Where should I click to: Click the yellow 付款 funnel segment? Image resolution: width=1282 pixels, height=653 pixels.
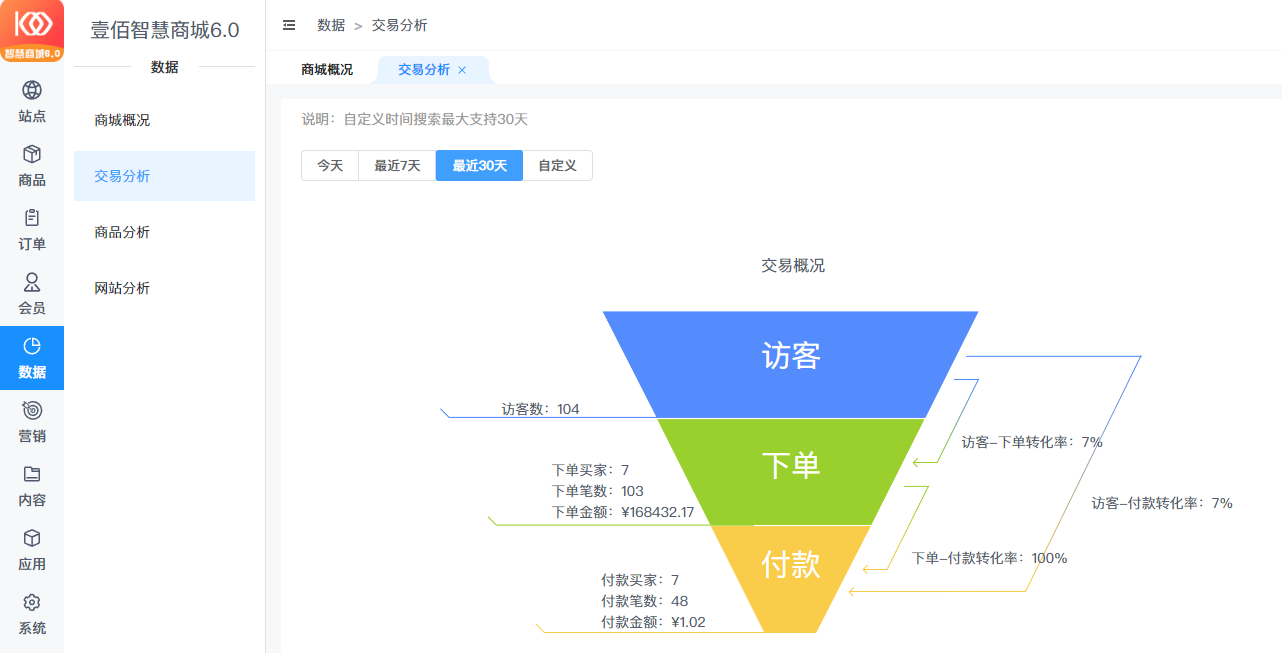click(790, 579)
